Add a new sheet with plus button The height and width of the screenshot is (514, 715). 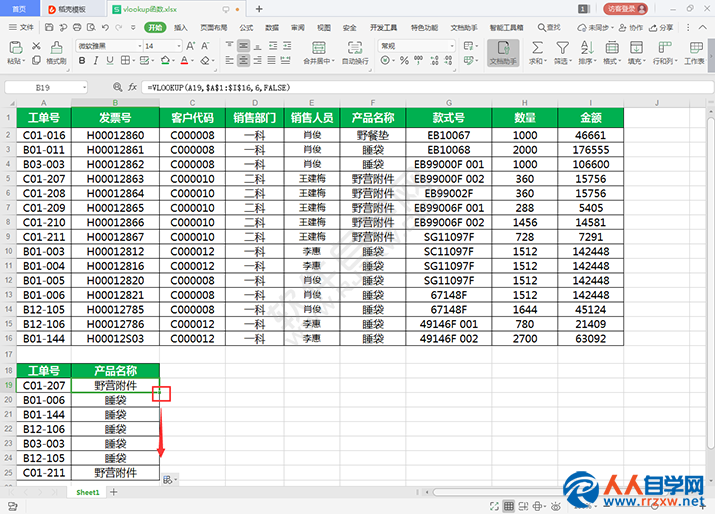coord(114,492)
